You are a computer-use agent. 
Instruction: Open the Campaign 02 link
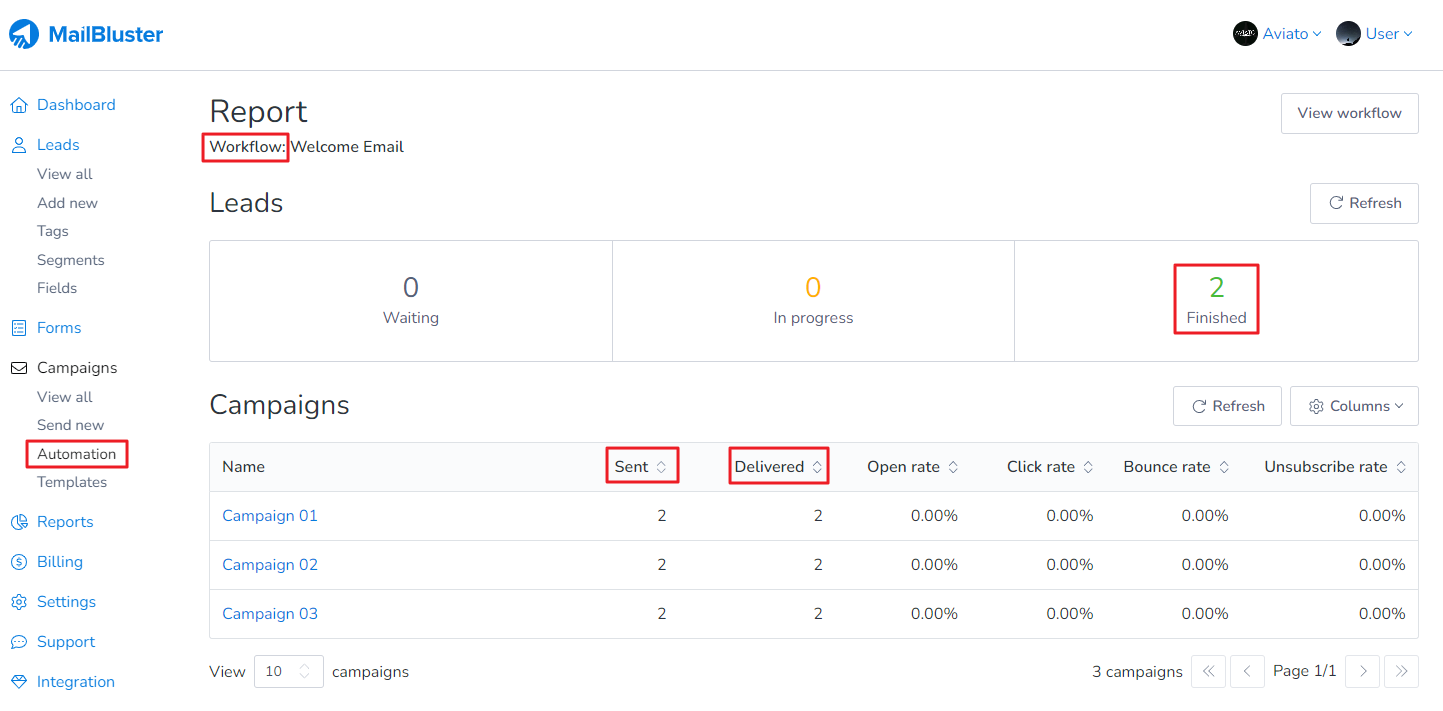point(270,565)
